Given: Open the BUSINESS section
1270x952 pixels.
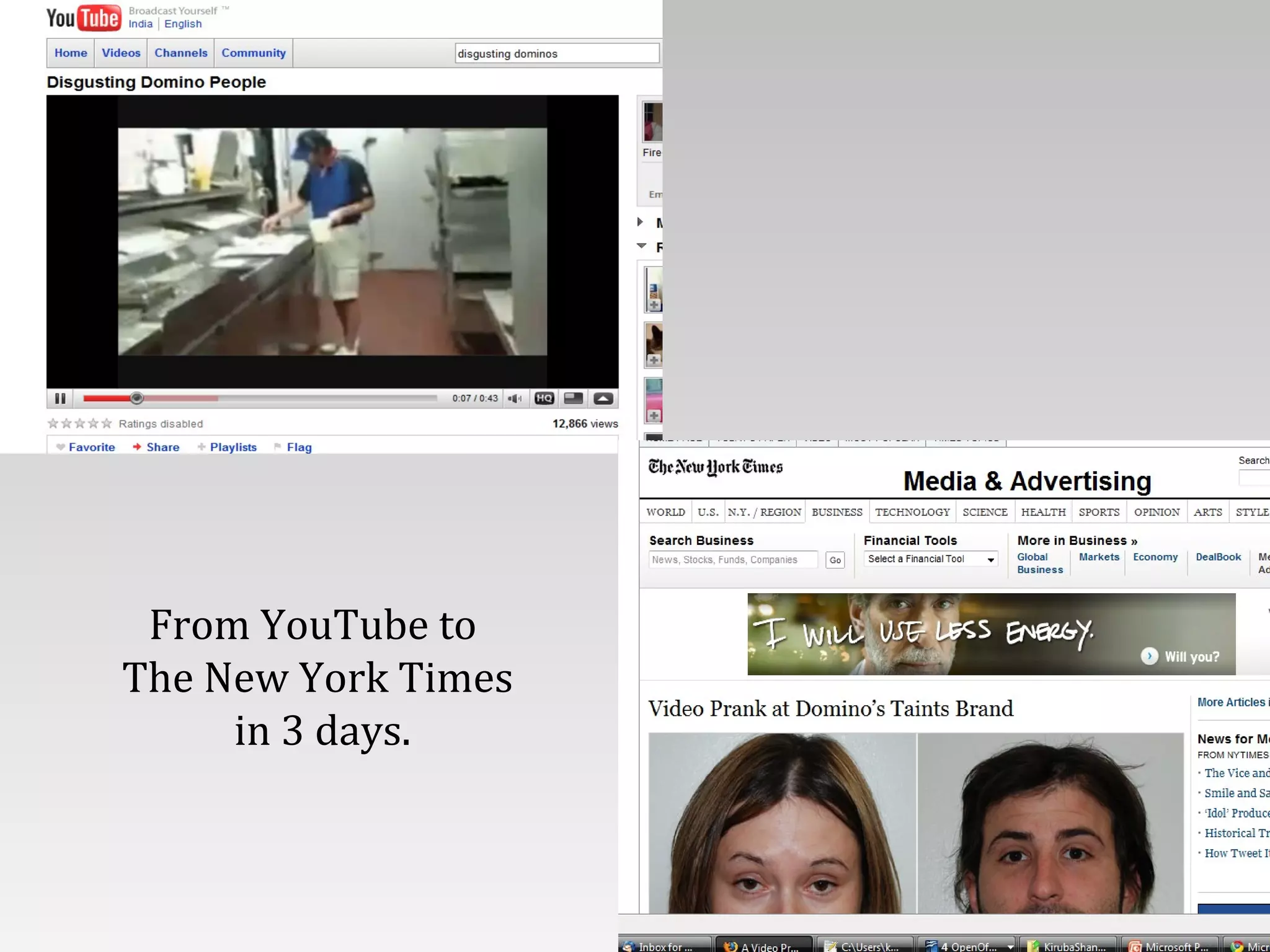Looking at the screenshot, I should pos(837,512).
